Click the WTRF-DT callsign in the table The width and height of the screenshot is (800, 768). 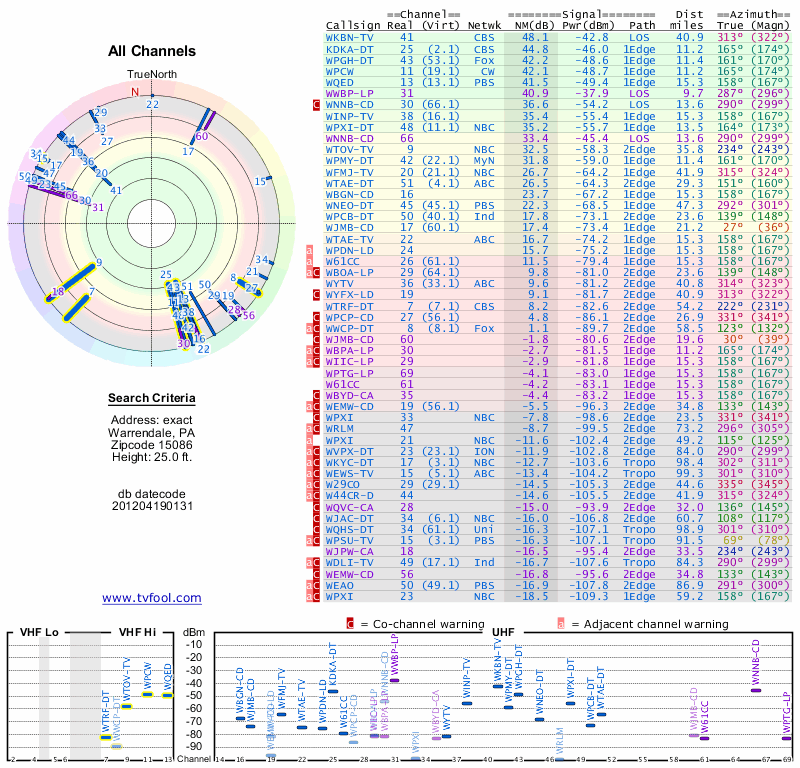point(349,307)
